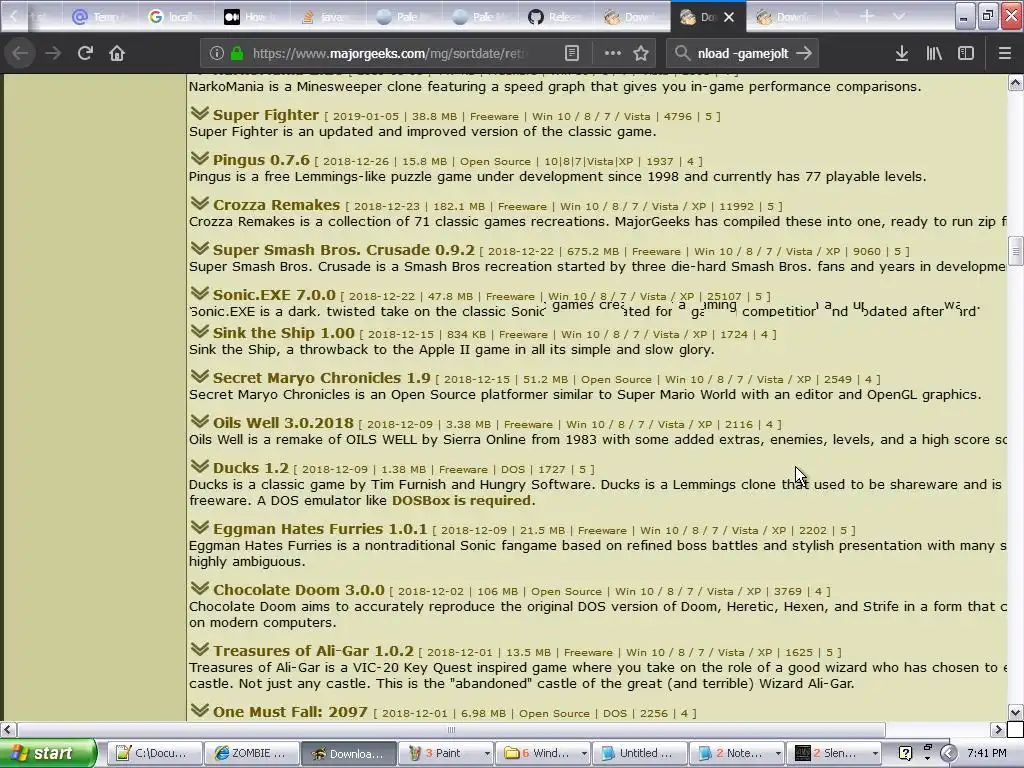Expand the Ducks 1.2 entry chevron
This screenshot has width=1024, height=768.
[x=200, y=467]
